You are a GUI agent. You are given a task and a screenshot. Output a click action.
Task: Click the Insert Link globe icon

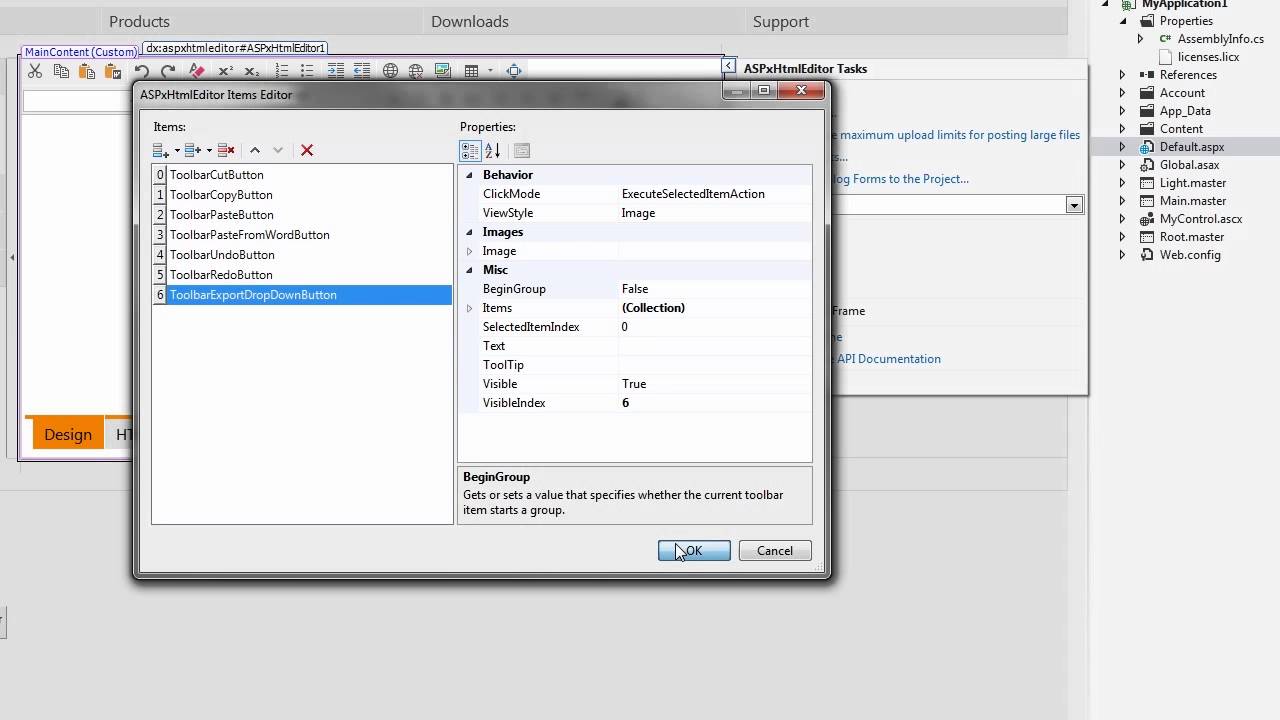coord(390,71)
